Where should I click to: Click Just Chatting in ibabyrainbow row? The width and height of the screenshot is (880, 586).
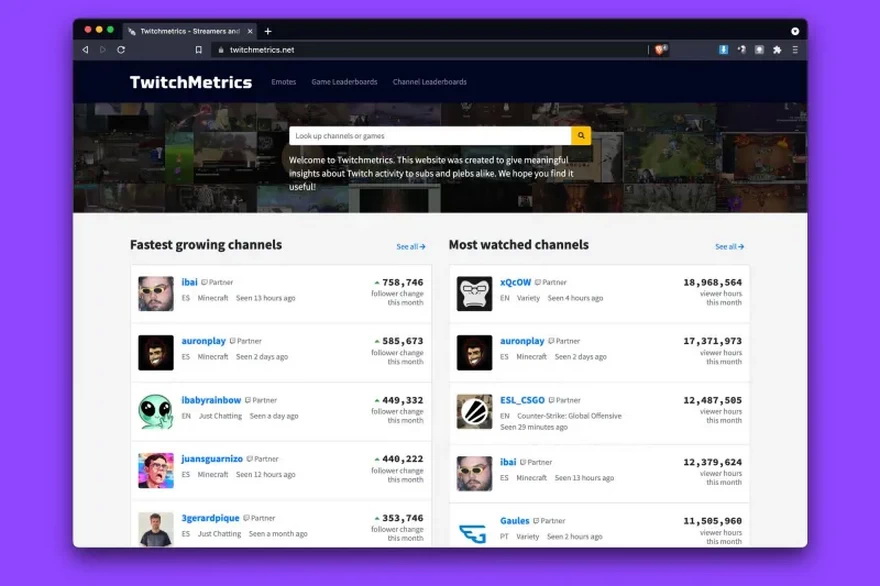[220, 416]
